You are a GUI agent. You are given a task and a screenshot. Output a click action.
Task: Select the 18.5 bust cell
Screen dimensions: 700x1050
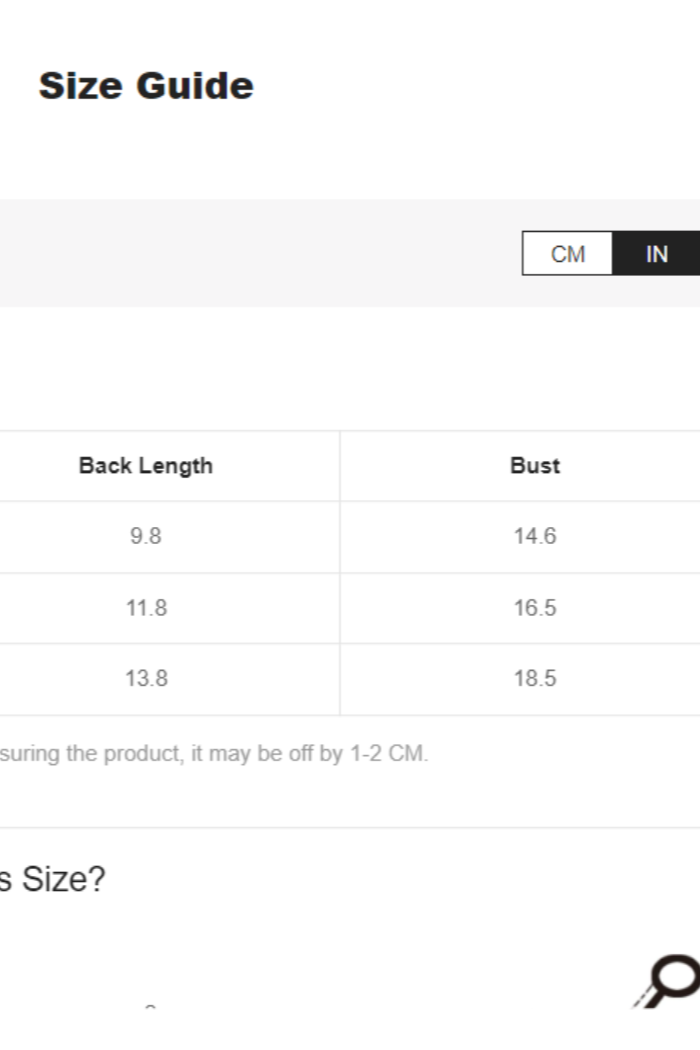(535, 679)
